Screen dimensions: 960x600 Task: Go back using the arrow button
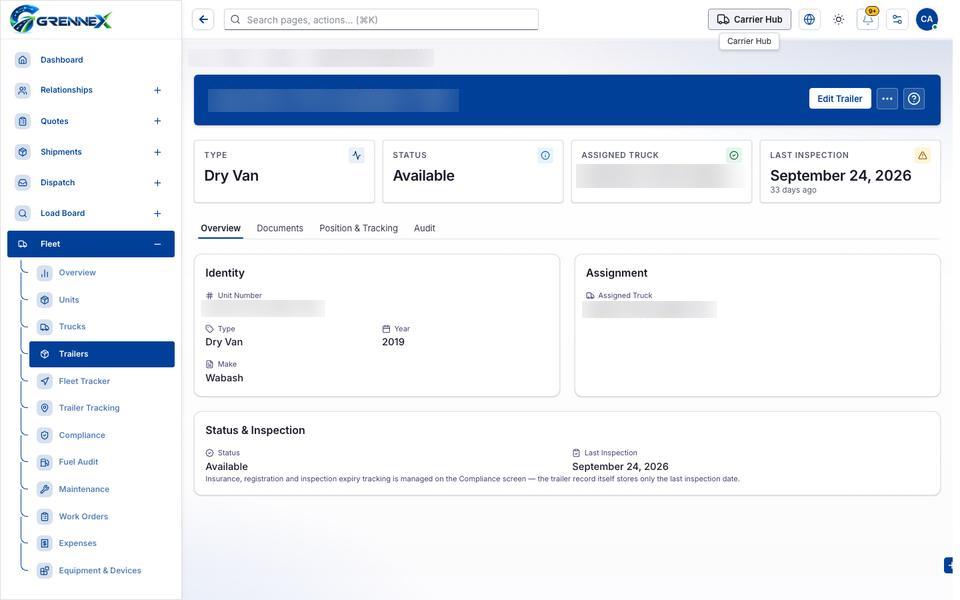coord(203,20)
